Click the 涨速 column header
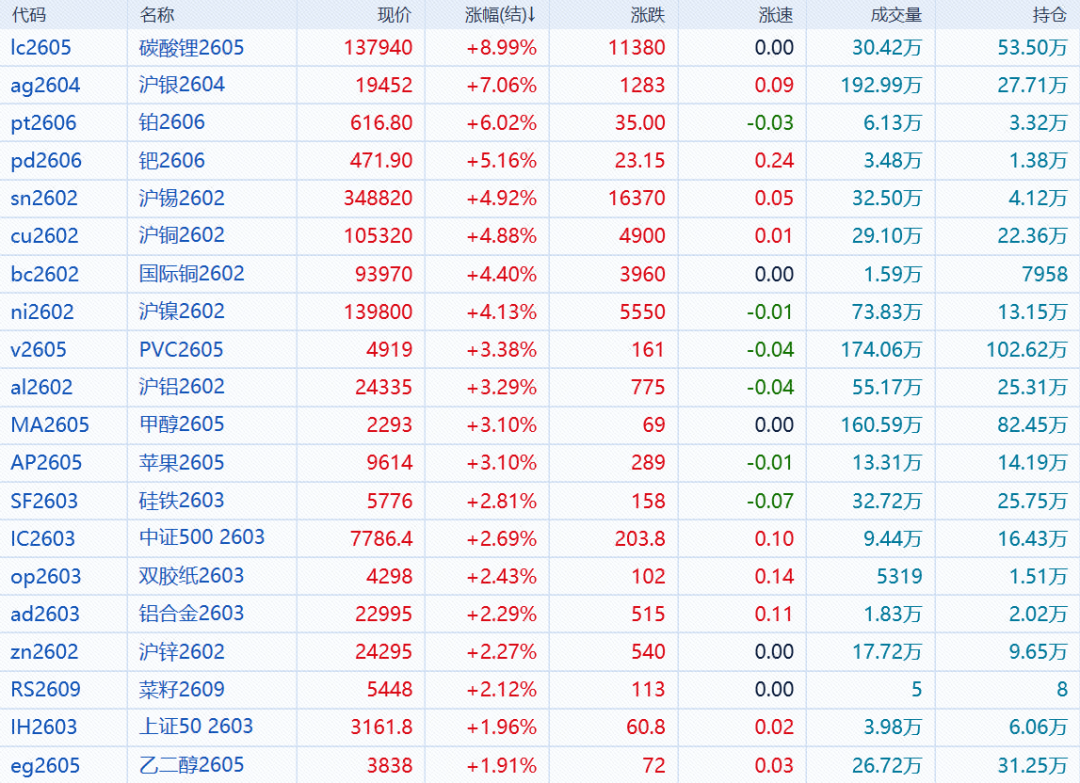 coord(776,15)
